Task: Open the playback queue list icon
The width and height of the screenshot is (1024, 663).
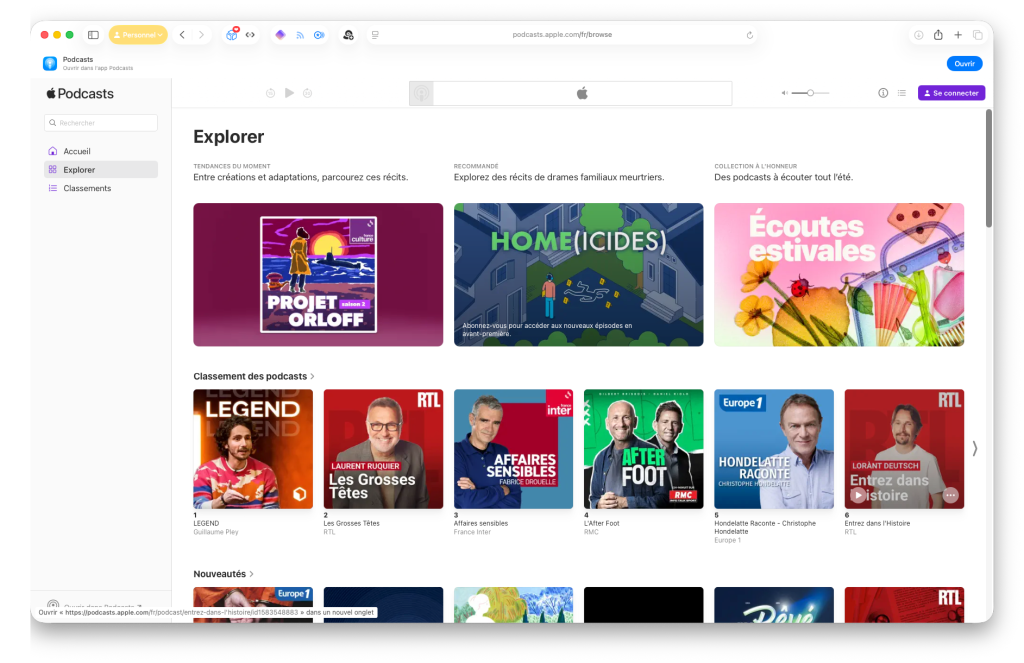Action: (x=902, y=93)
